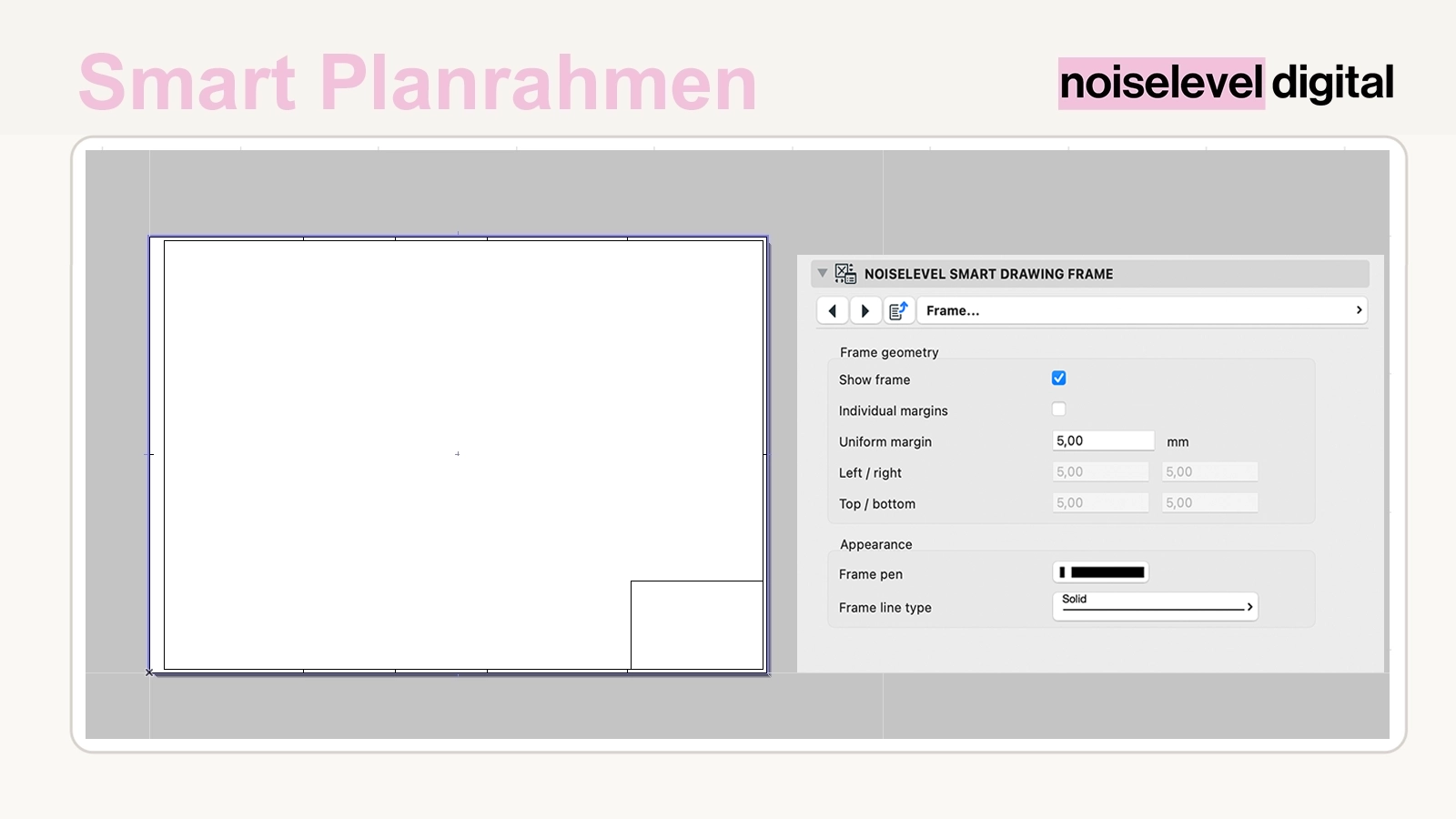Select the title block rectangle in the drawing

(697, 625)
